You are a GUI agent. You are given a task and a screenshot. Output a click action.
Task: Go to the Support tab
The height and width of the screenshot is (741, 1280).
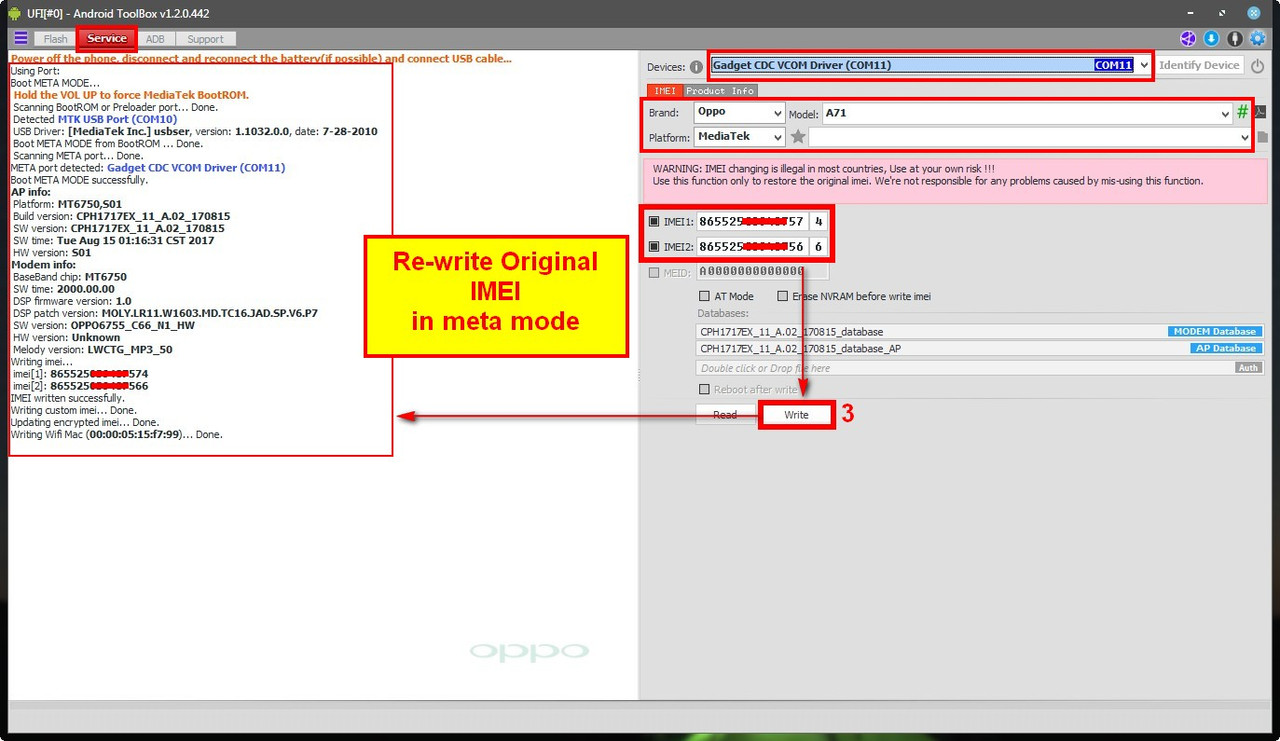(206, 39)
